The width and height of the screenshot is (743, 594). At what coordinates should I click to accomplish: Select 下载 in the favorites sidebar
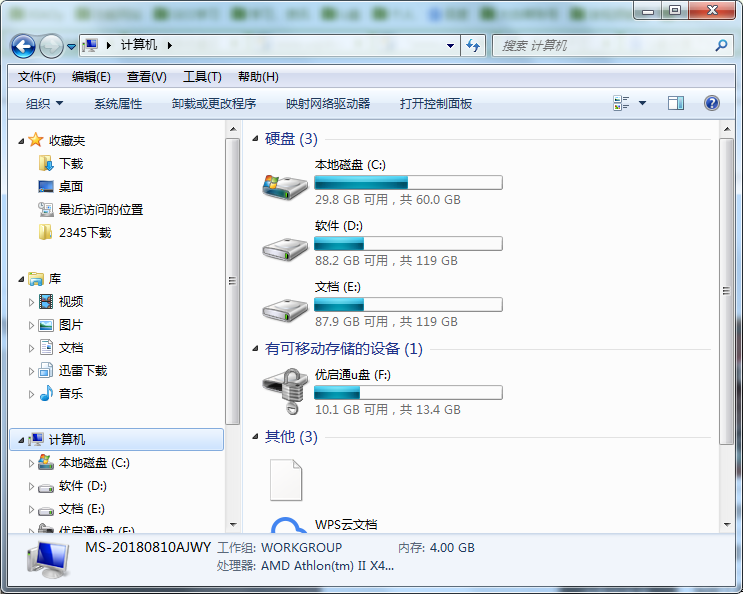tap(70, 163)
